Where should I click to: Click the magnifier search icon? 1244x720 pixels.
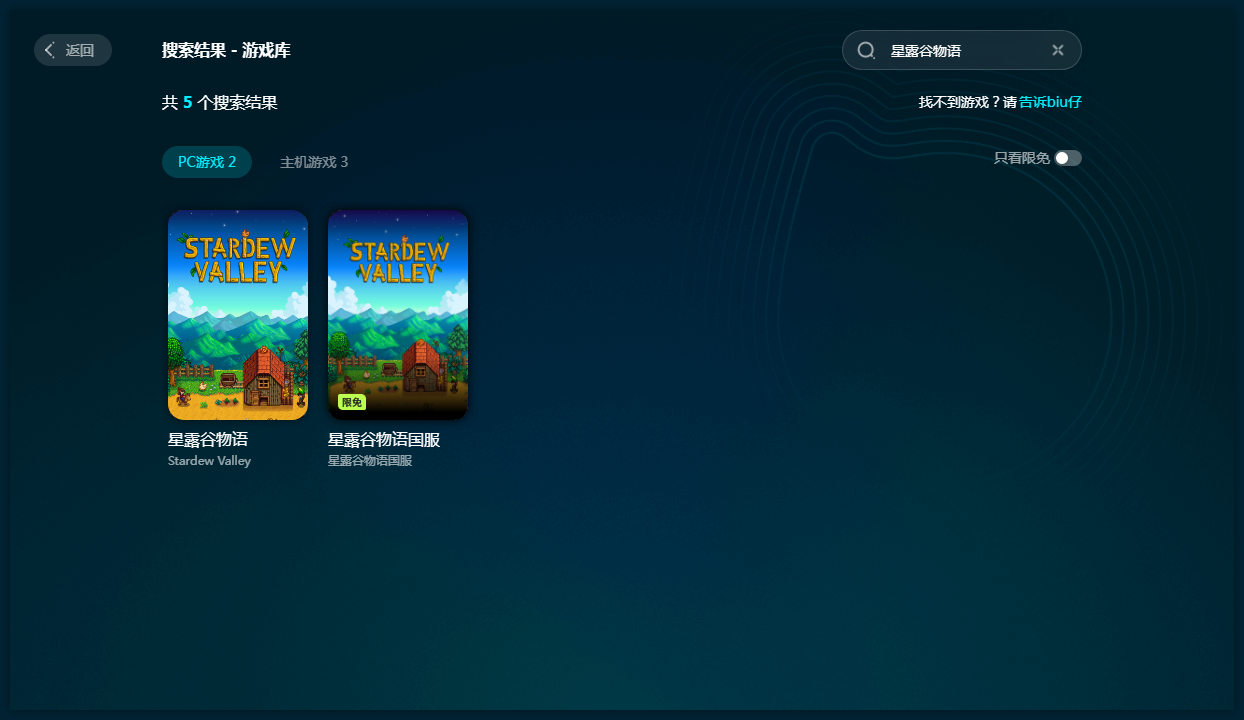click(x=866, y=50)
